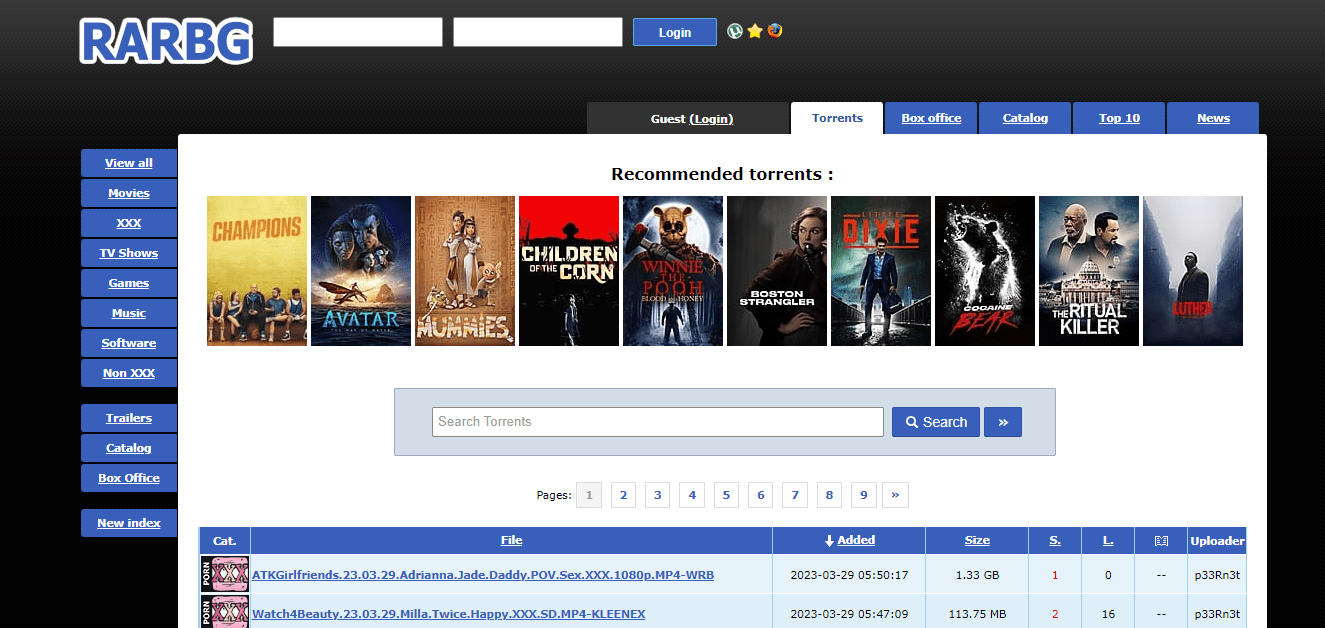
Task: Open the Champions movie poster
Action: tap(257, 271)
